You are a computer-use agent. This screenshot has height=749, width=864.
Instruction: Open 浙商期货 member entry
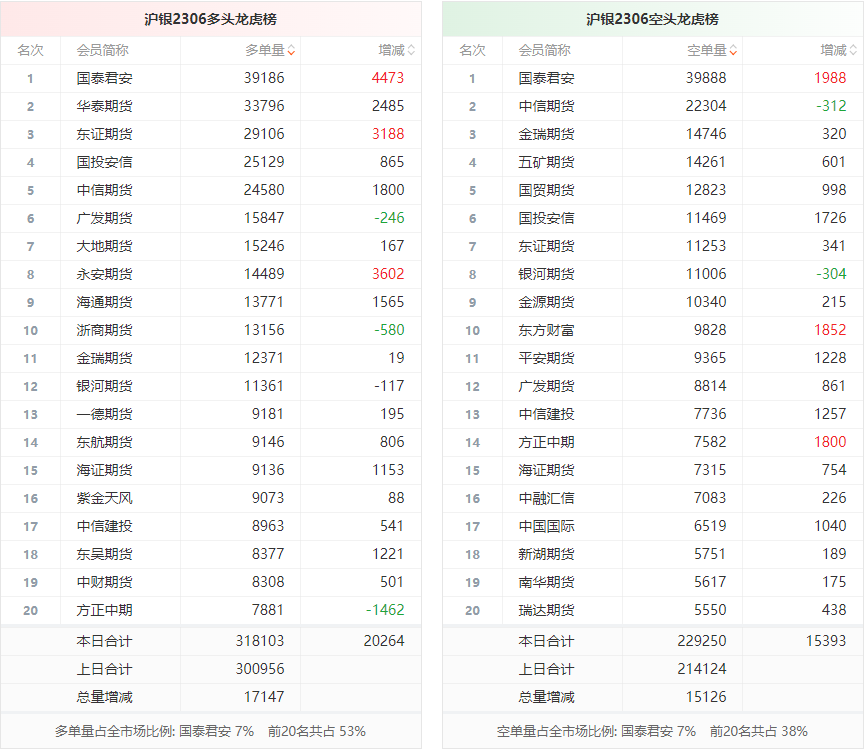click(104, 330)
